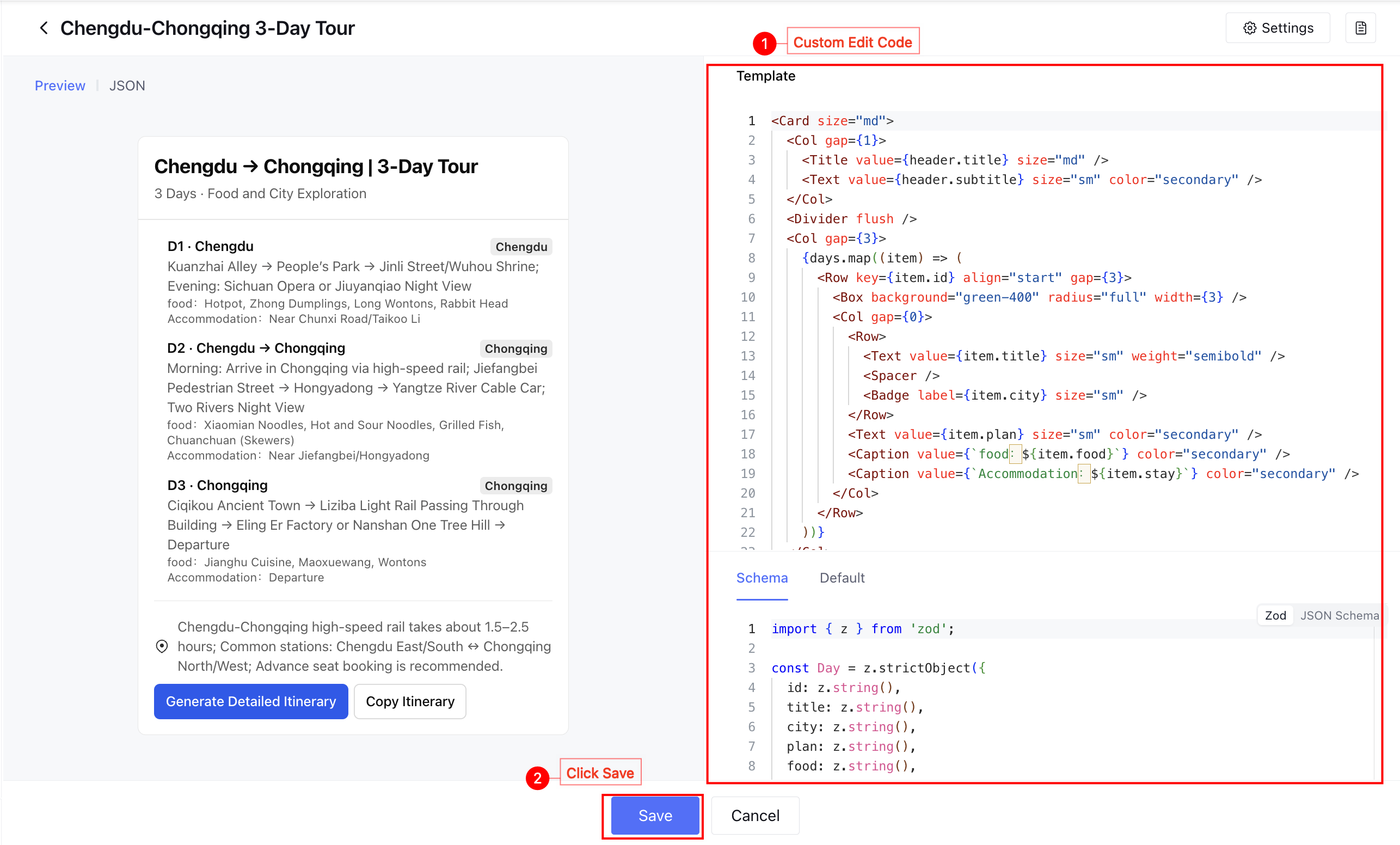Switch to Preview view
This screenshot has height=845, width=1400.
[60, 85]
